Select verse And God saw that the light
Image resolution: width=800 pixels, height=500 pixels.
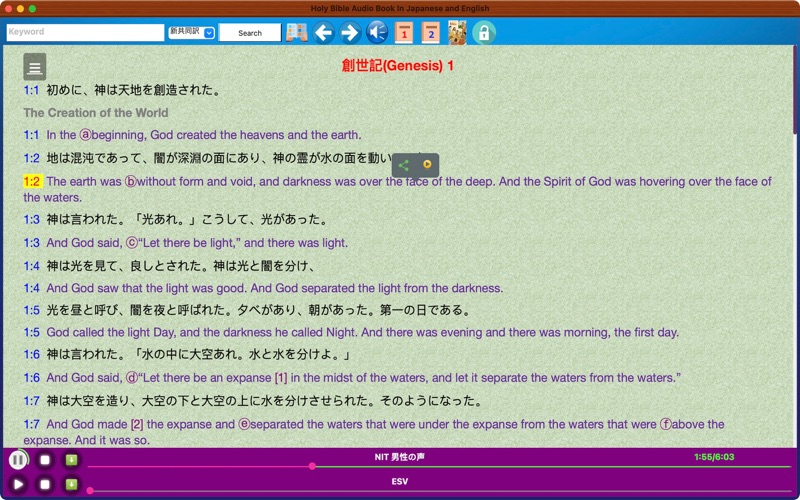tap(274, 288)
